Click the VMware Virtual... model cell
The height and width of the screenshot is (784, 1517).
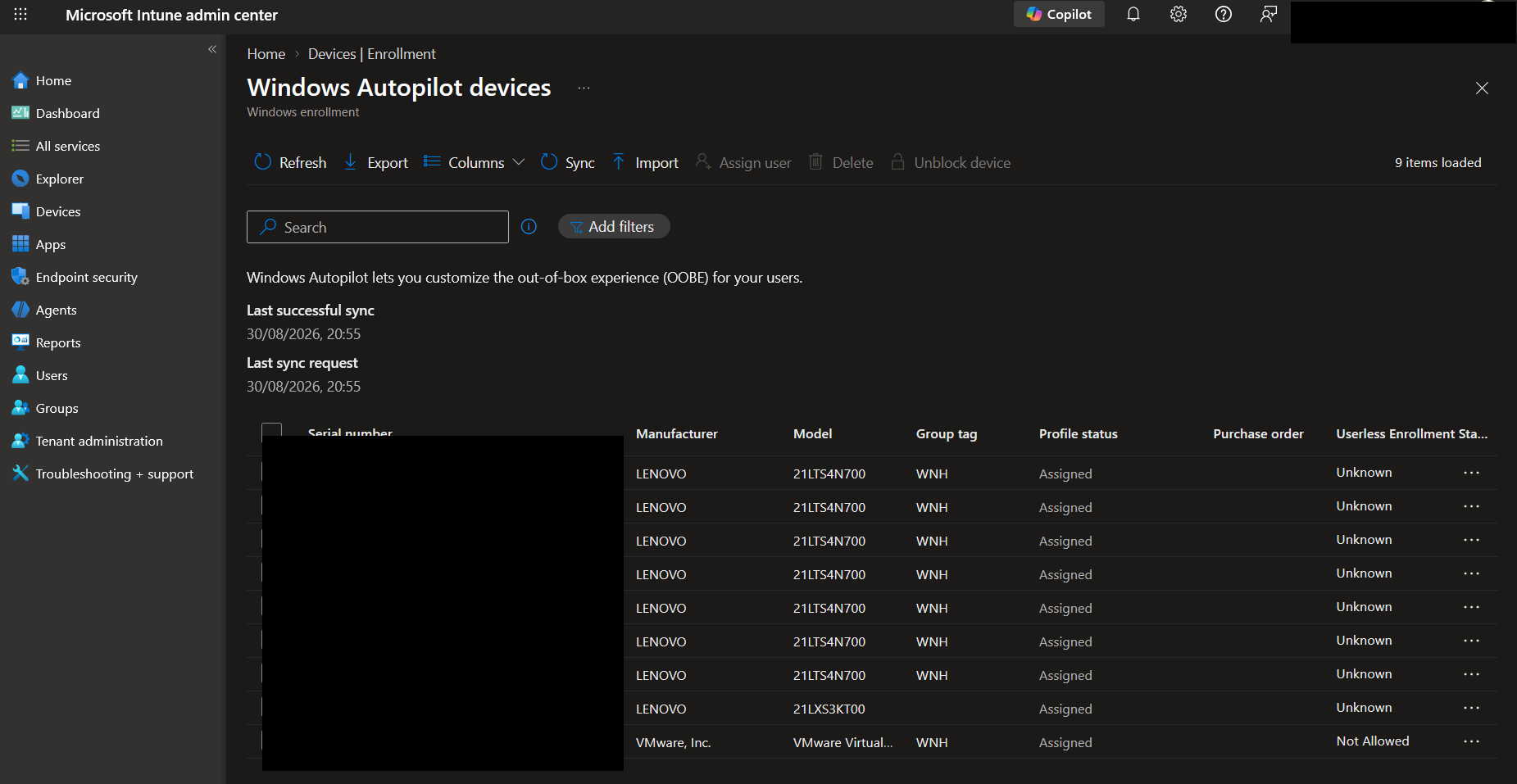(x=843, y=743)
